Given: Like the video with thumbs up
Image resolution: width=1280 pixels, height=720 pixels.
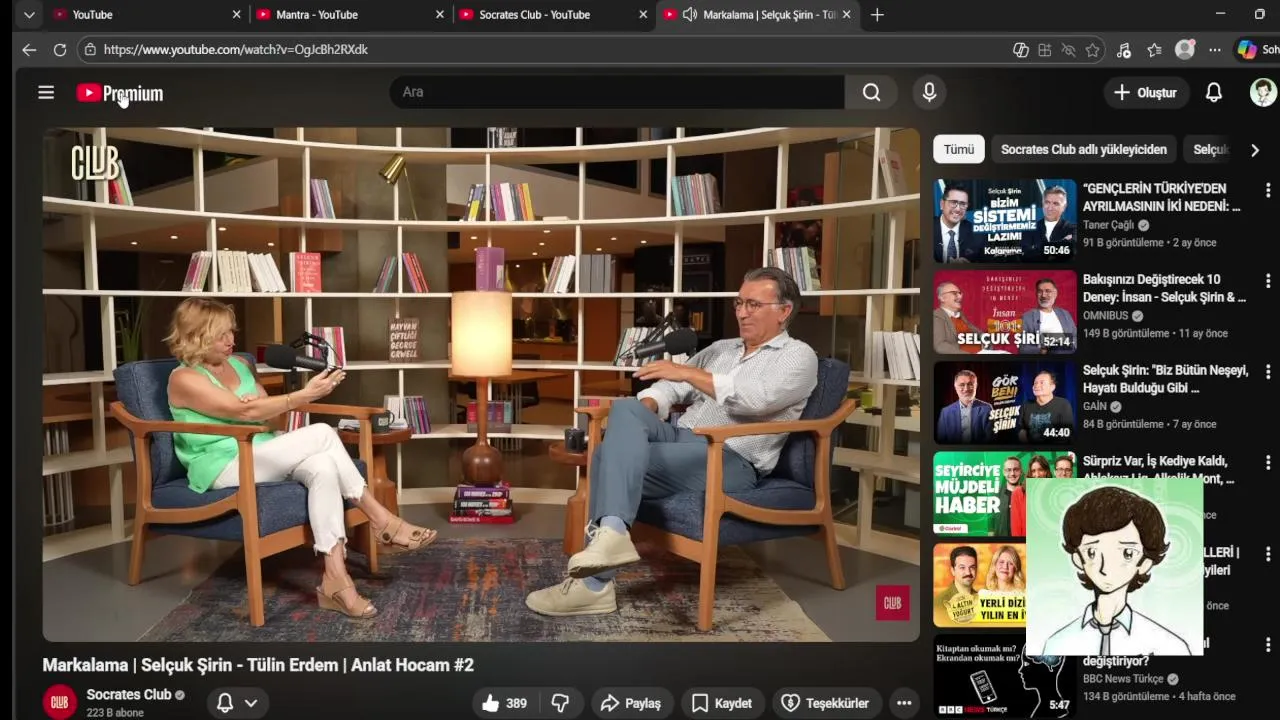Looking at the screenshot, I should click(504, 703).
